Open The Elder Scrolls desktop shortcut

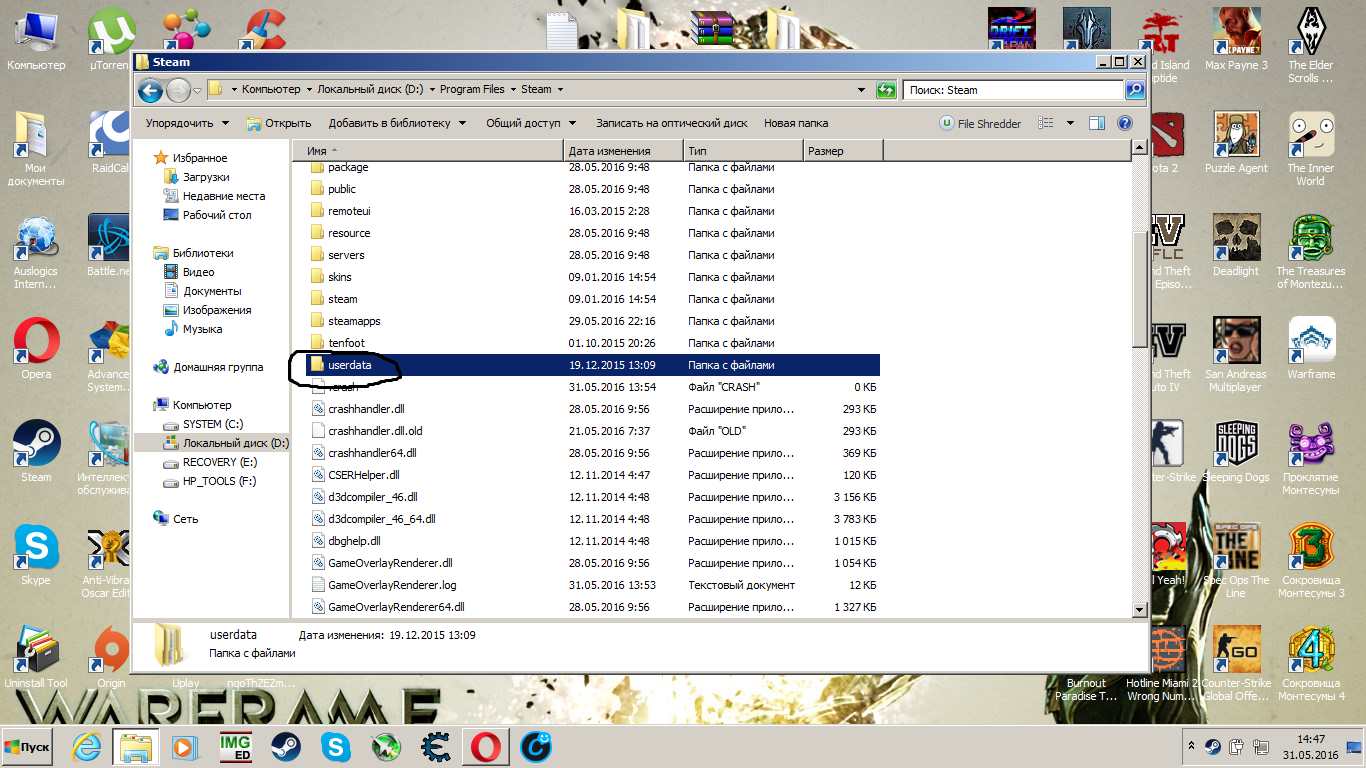pos(1311,46)
